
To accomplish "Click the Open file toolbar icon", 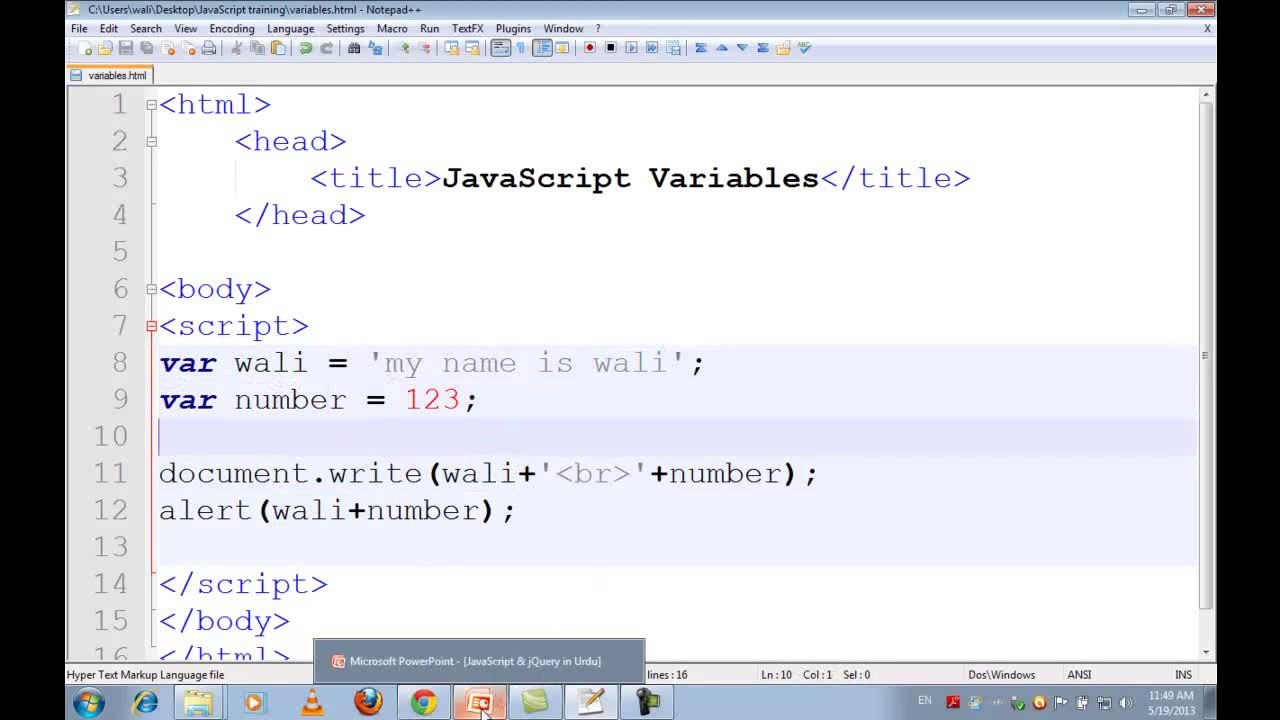I will 105,48.
